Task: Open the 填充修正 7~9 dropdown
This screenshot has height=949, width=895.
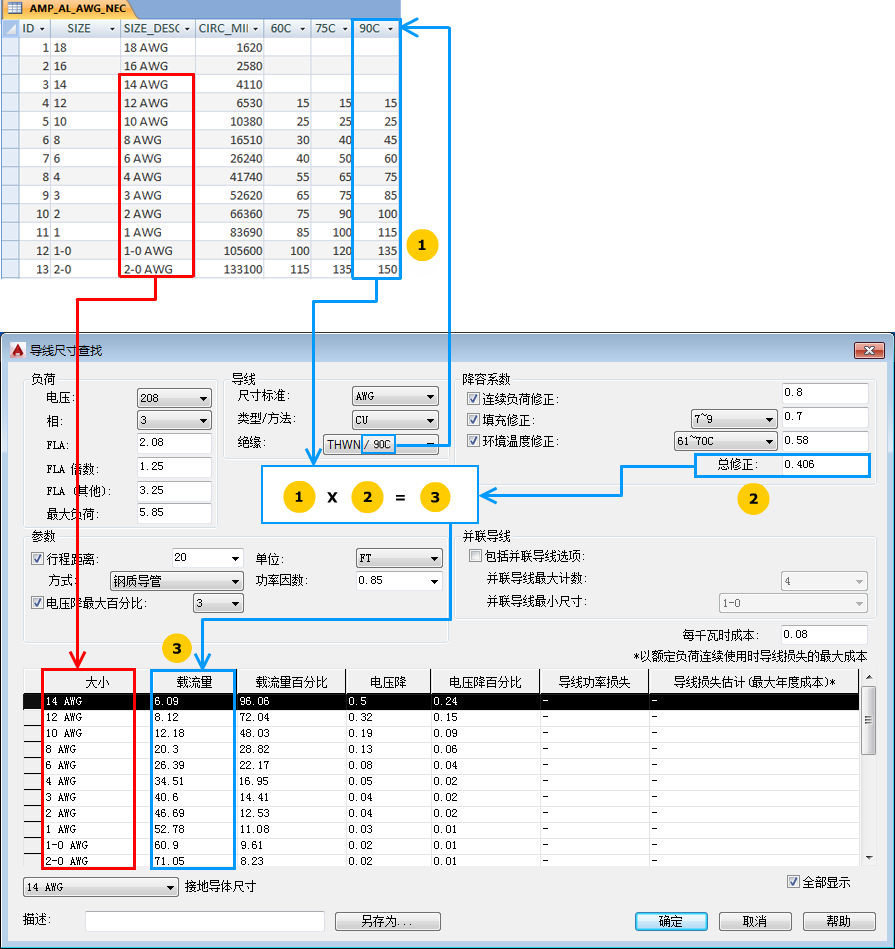Action: (x=734, y=418)
